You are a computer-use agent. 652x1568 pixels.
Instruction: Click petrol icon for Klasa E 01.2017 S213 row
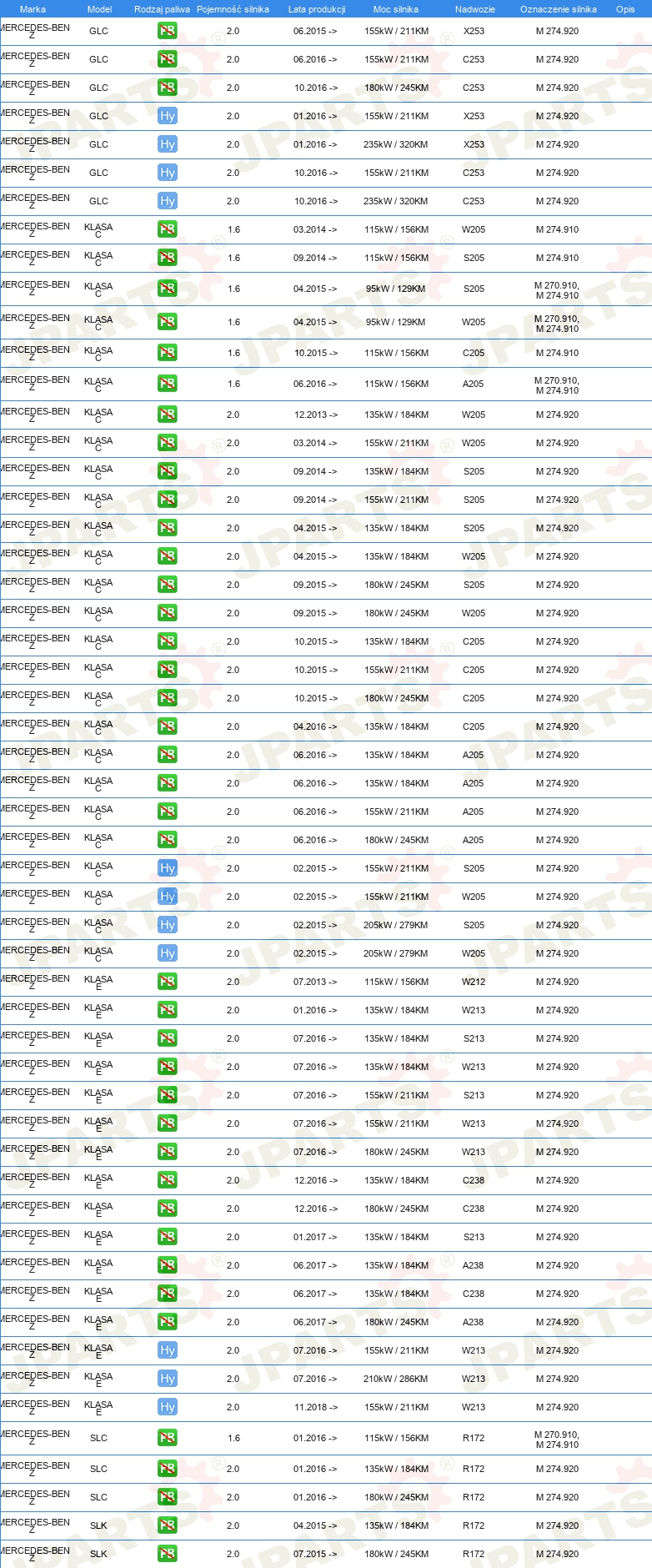point(167,1238)
